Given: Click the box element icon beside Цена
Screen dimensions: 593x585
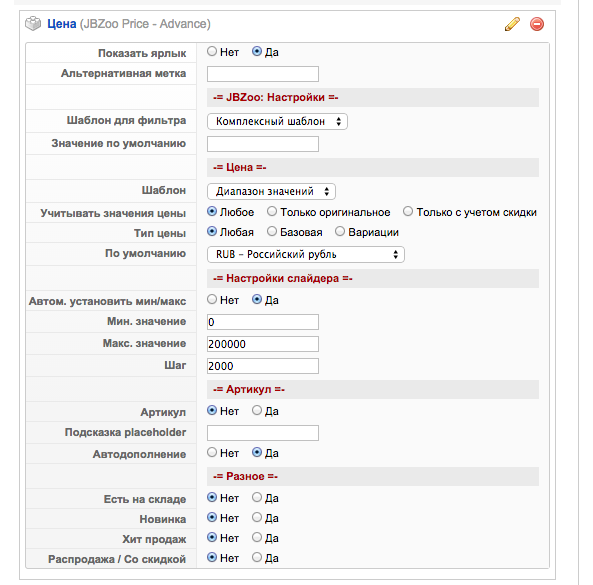Looking at the screenshot, I should click(x=33, y=23).
